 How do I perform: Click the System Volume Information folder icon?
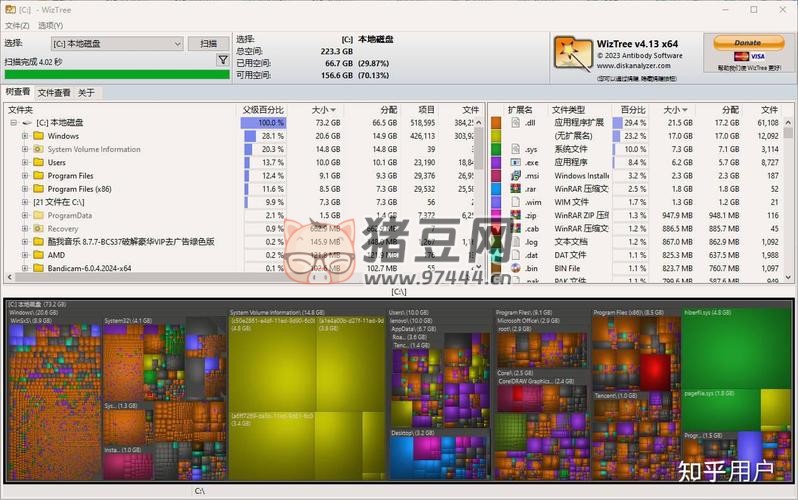38,149
